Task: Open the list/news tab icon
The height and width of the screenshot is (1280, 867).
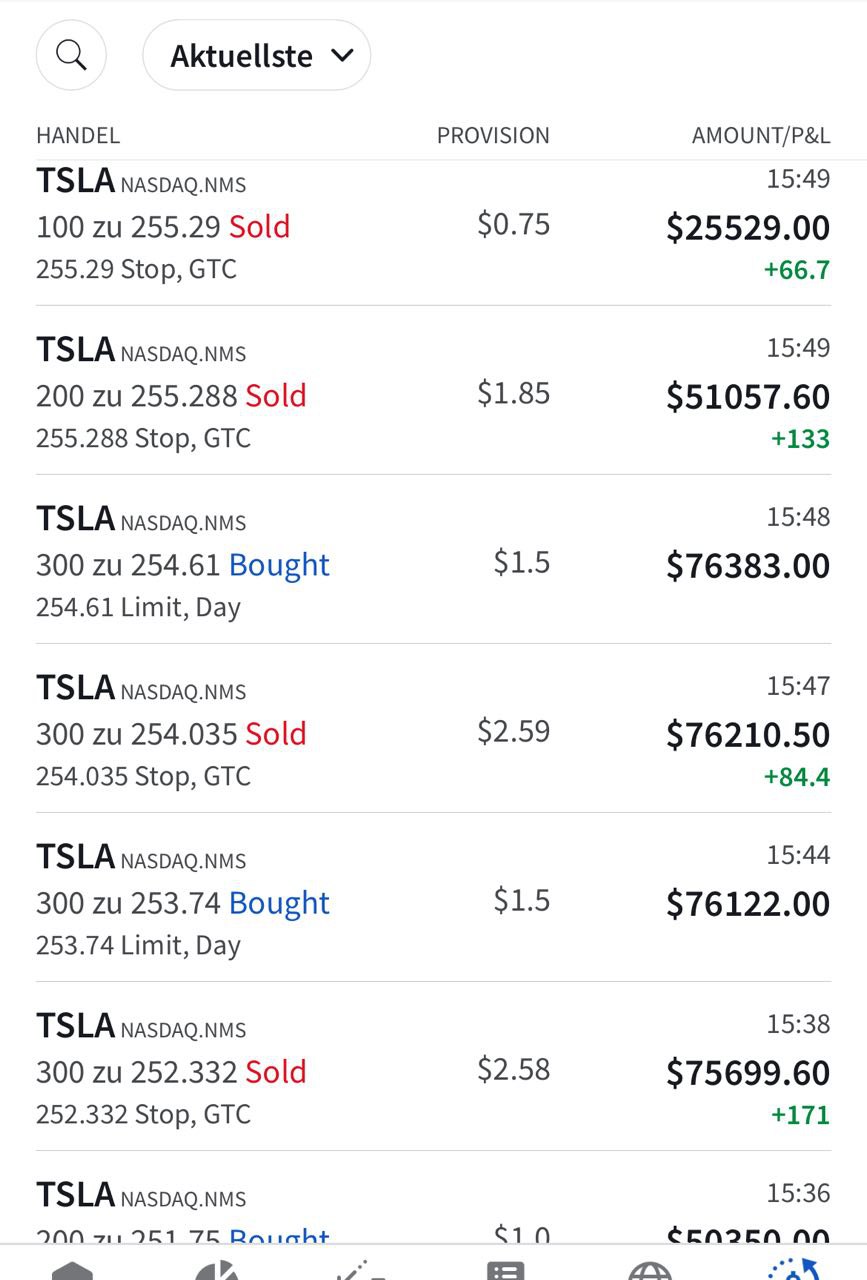Action: coord(505,1270)
